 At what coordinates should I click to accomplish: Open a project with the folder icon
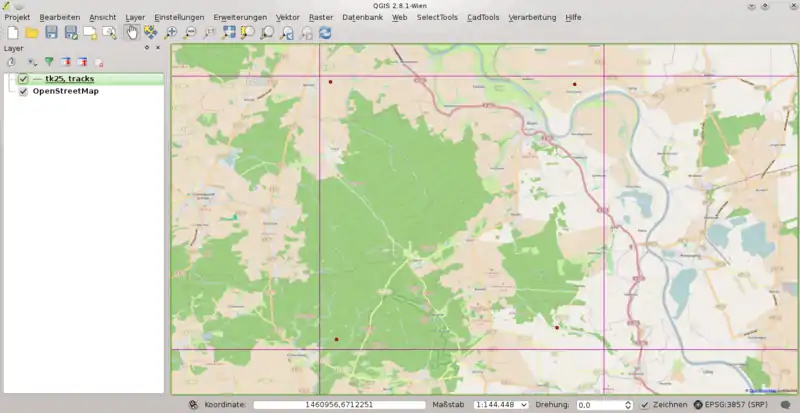pos(31,33)
